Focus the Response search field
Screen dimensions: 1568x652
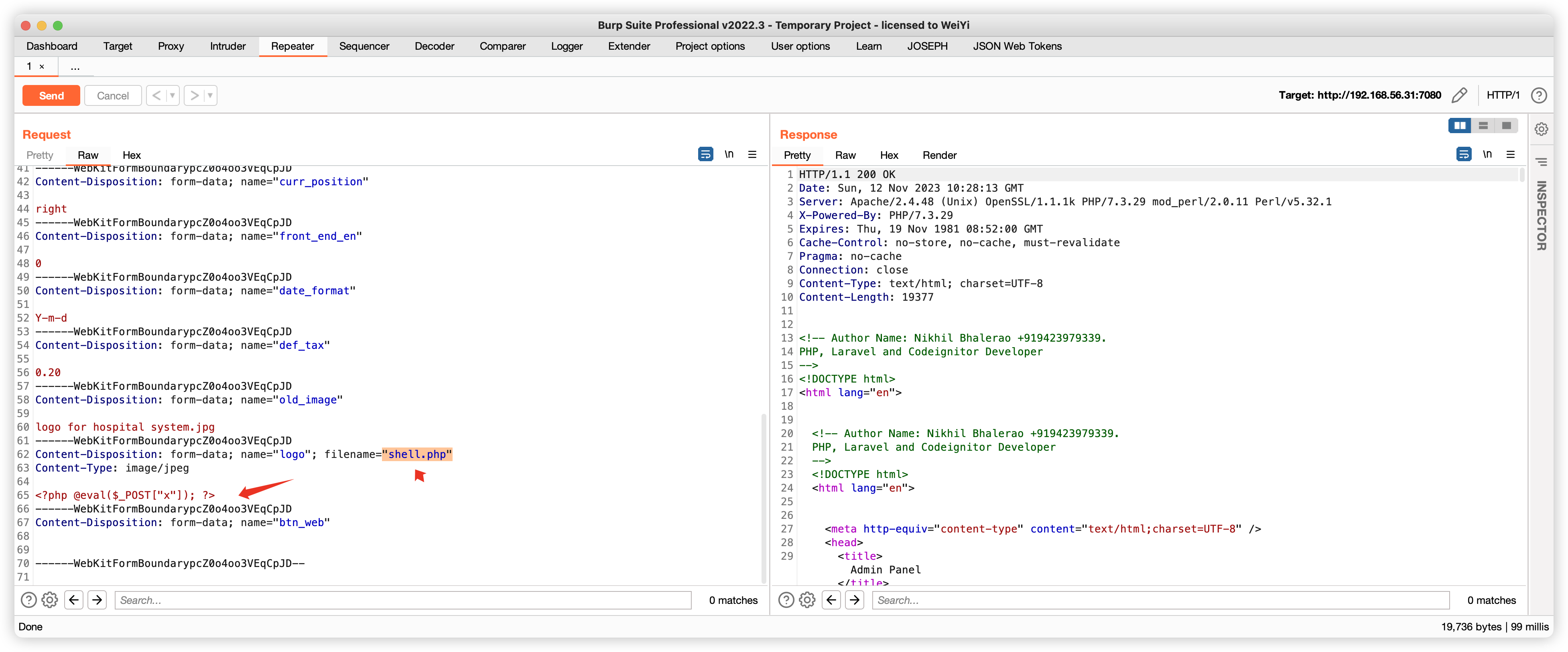tap(1161, 600)
